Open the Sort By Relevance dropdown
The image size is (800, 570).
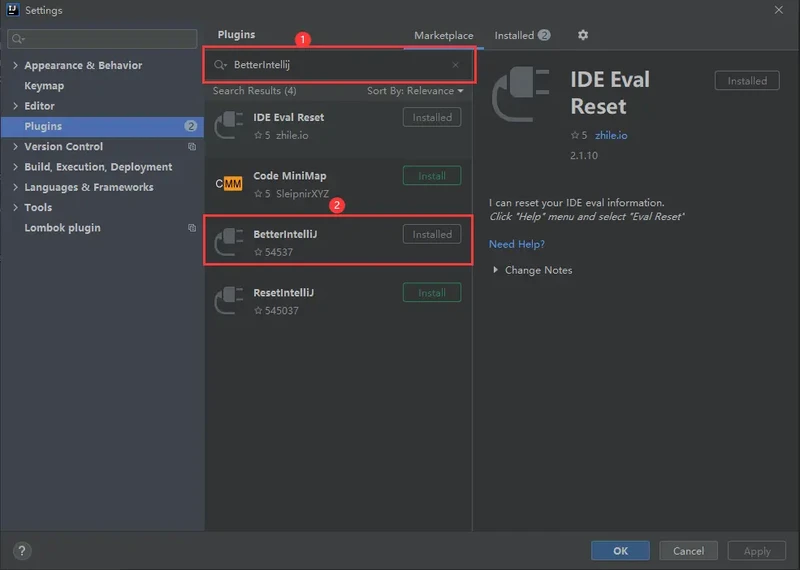pyautogui.click(x=415, y=91)
